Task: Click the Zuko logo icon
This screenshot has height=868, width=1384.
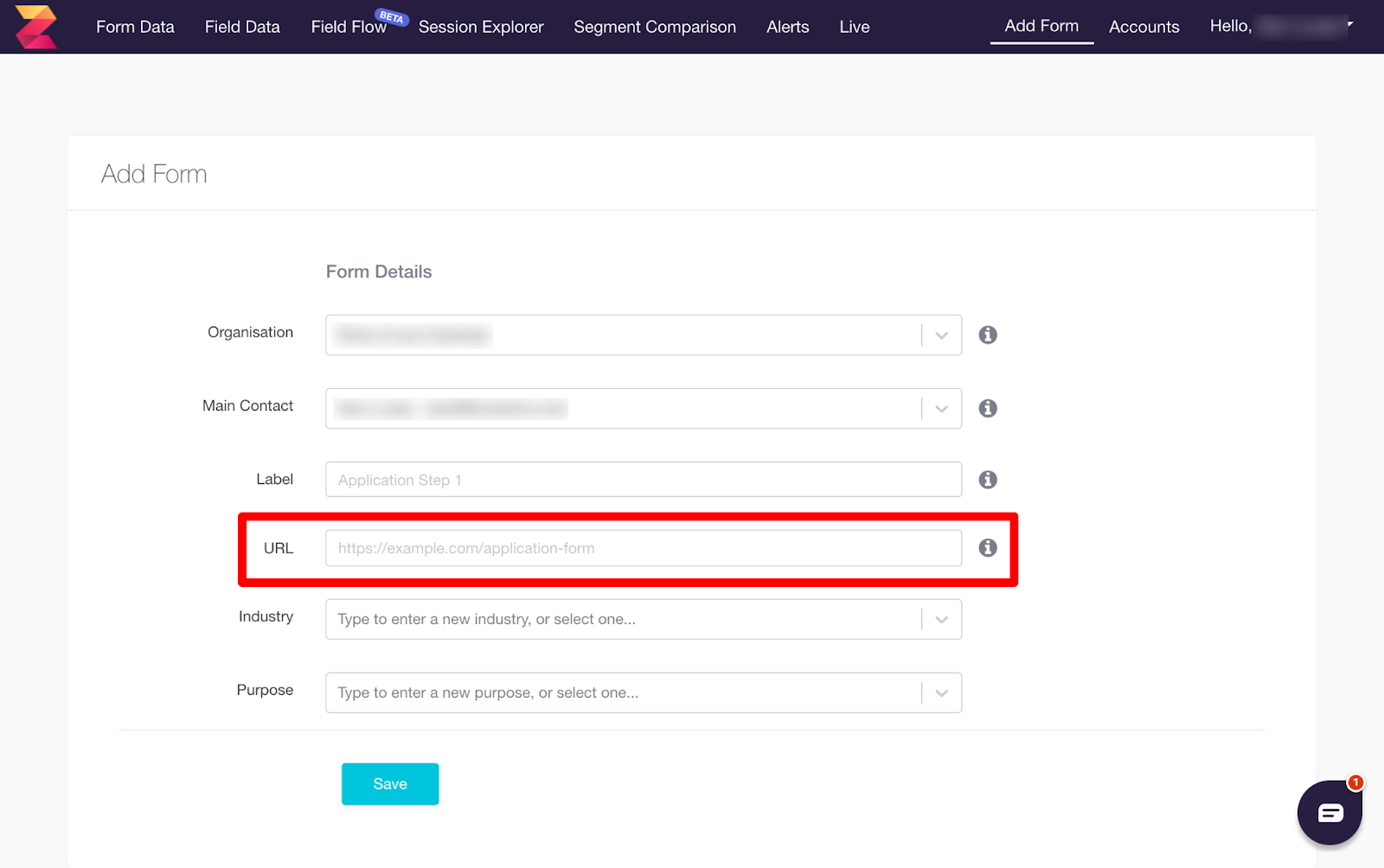Action: [35, 26]
